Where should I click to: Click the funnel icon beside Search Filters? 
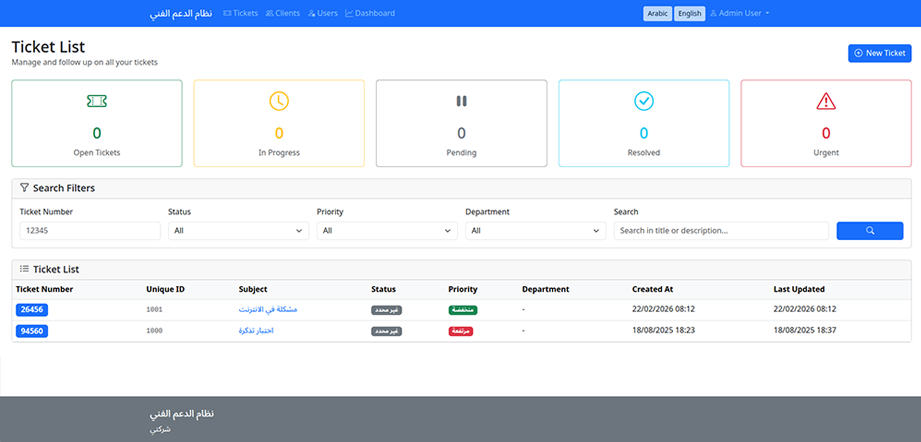24,188
